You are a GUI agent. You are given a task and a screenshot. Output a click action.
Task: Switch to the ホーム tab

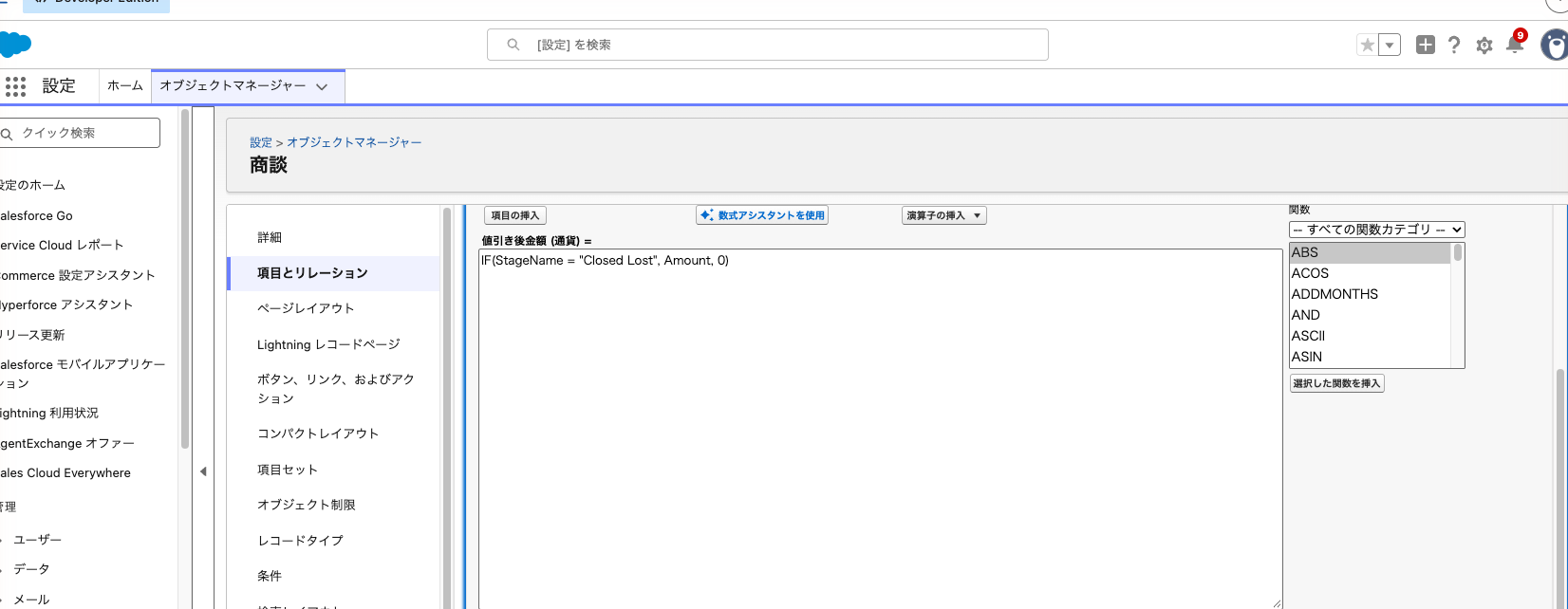tap(124, 86)
